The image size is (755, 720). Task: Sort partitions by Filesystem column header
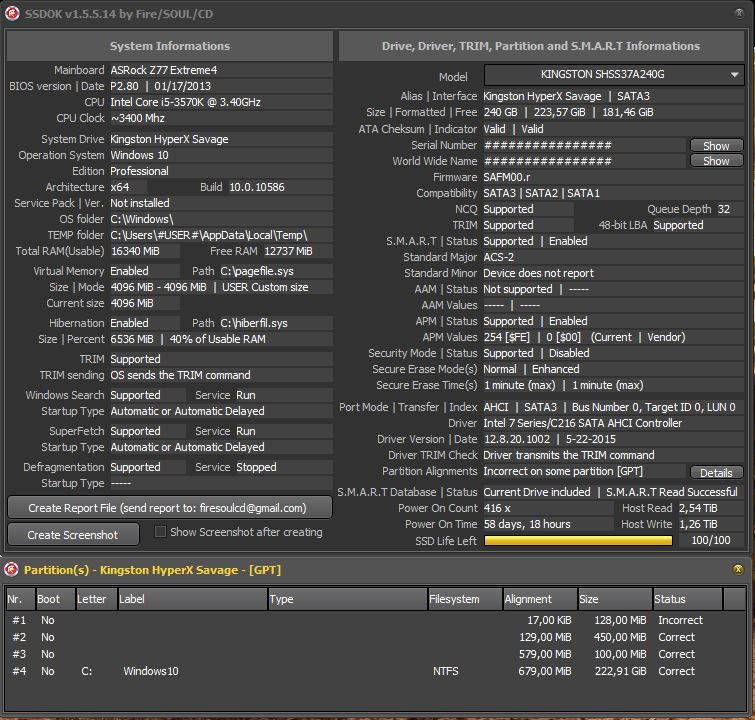465,599
